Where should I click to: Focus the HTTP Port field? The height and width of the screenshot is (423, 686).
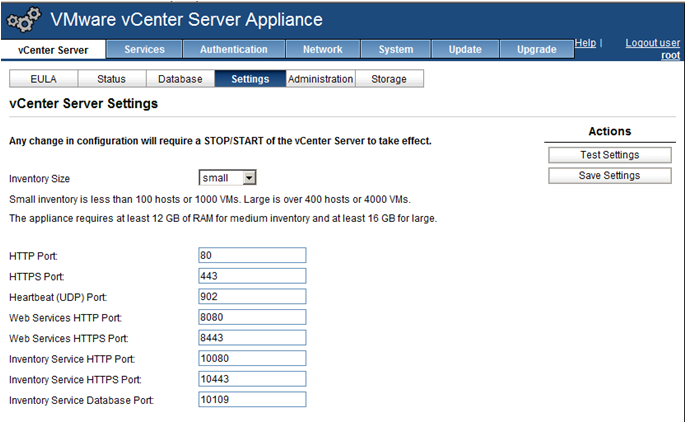click(x=252, y=256)
